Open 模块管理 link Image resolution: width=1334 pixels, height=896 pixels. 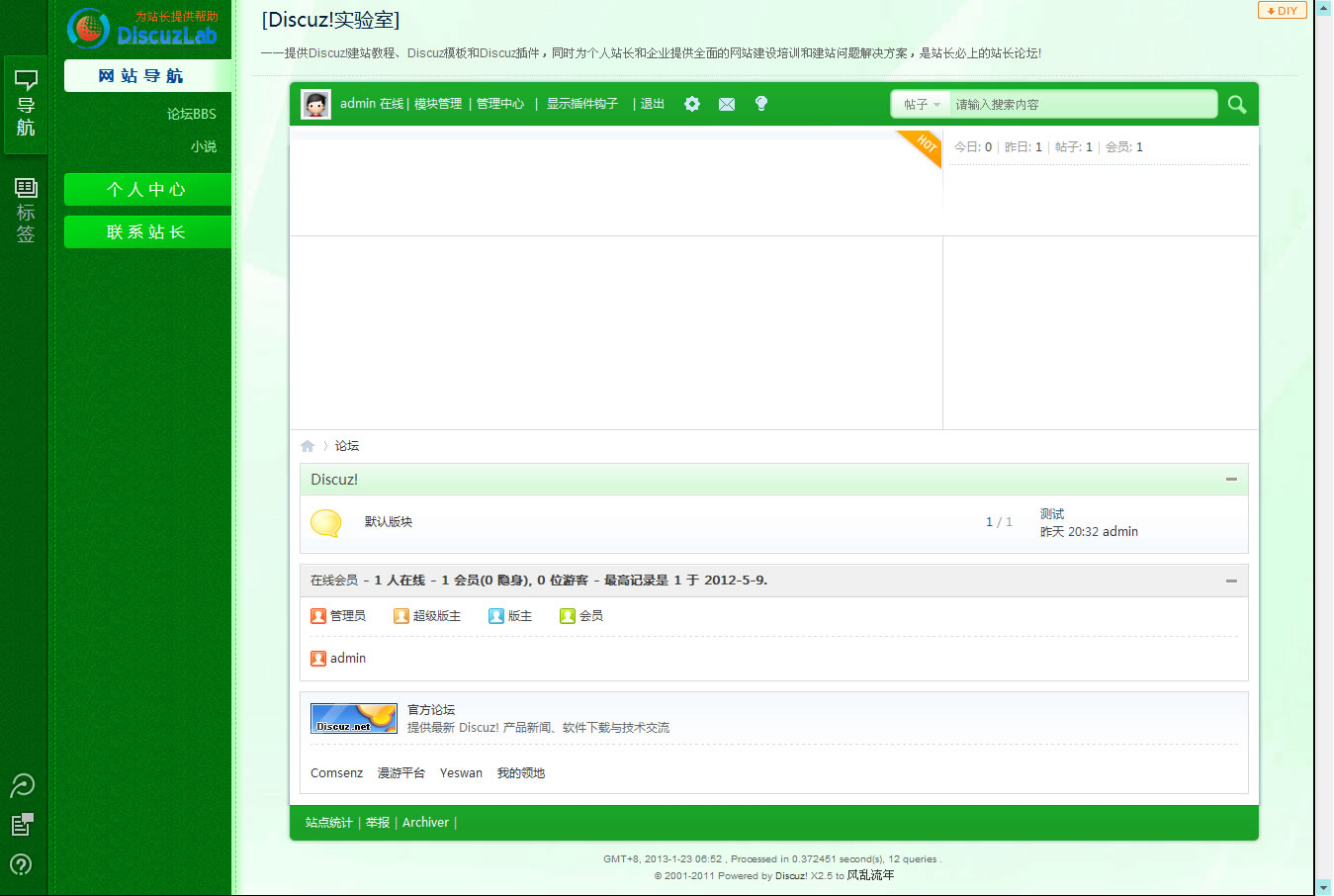(438, 104)
